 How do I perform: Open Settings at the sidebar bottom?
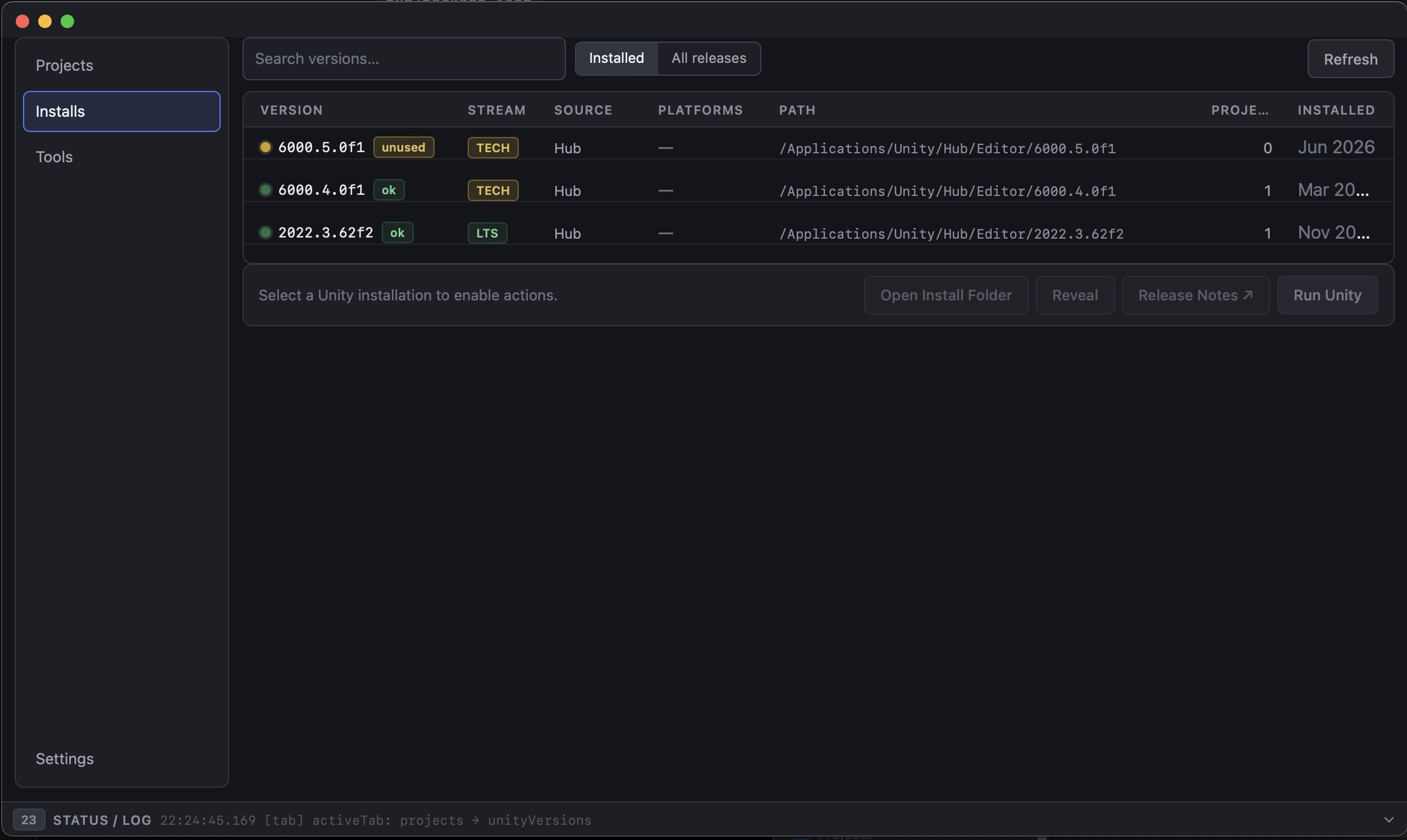121,759
